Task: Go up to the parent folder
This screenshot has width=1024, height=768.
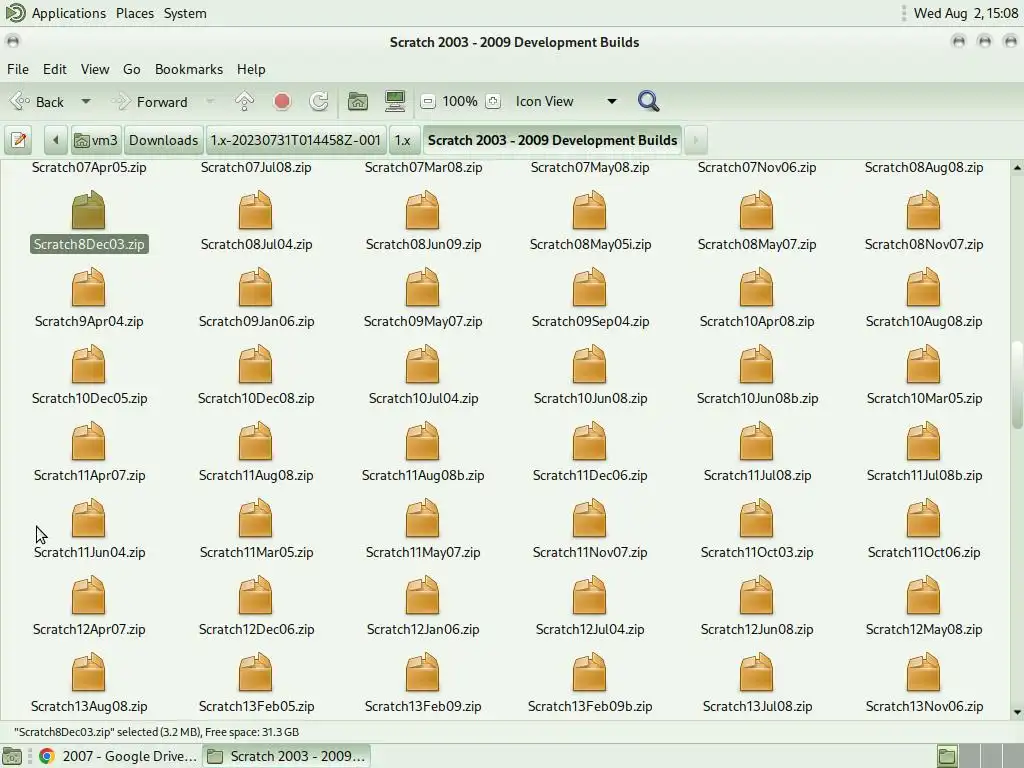Action: click(245, 101)
